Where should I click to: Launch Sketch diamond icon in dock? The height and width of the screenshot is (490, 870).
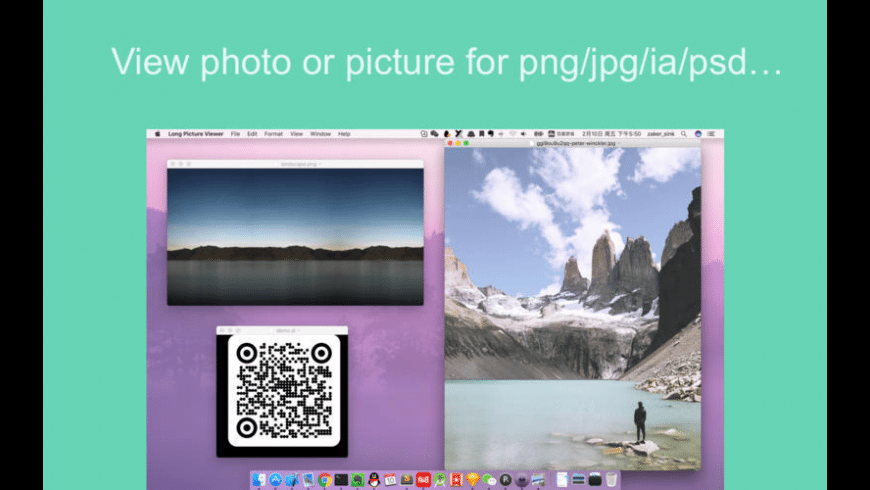(473, 479)
